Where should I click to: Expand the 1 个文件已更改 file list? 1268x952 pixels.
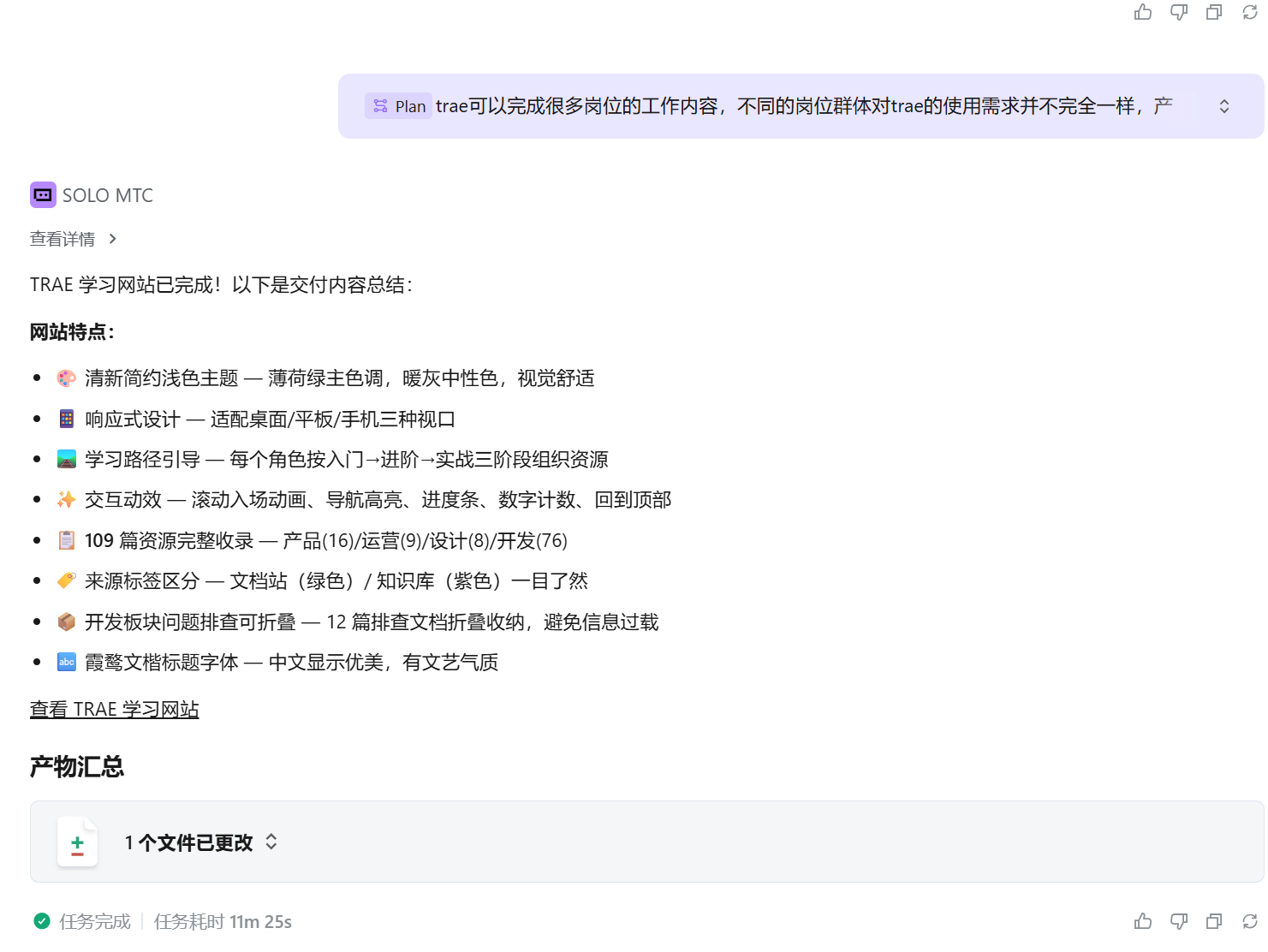[x=271, y=842]
